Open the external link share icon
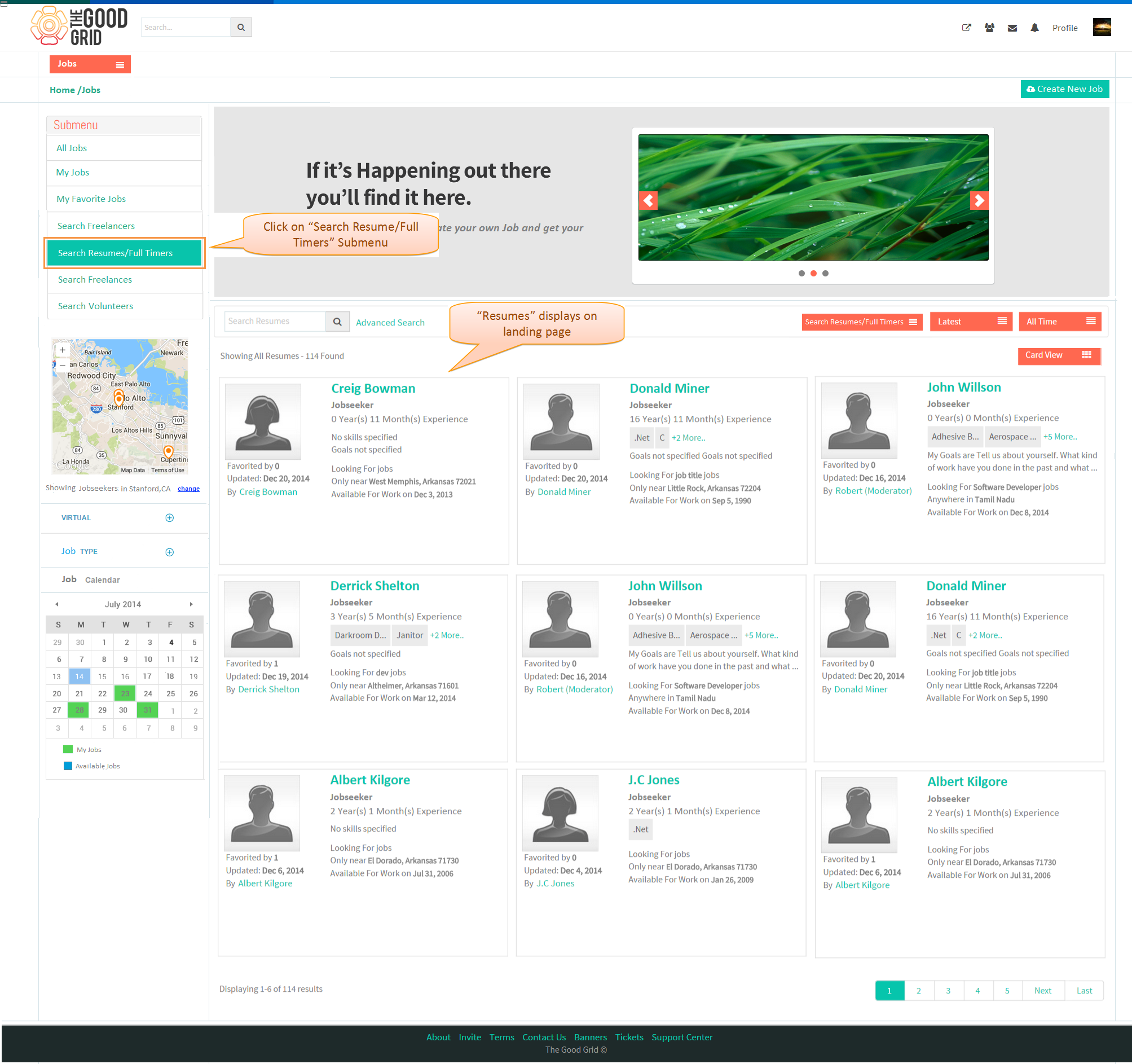Viewport: 1132px width, 1064px height. (966, 28)
